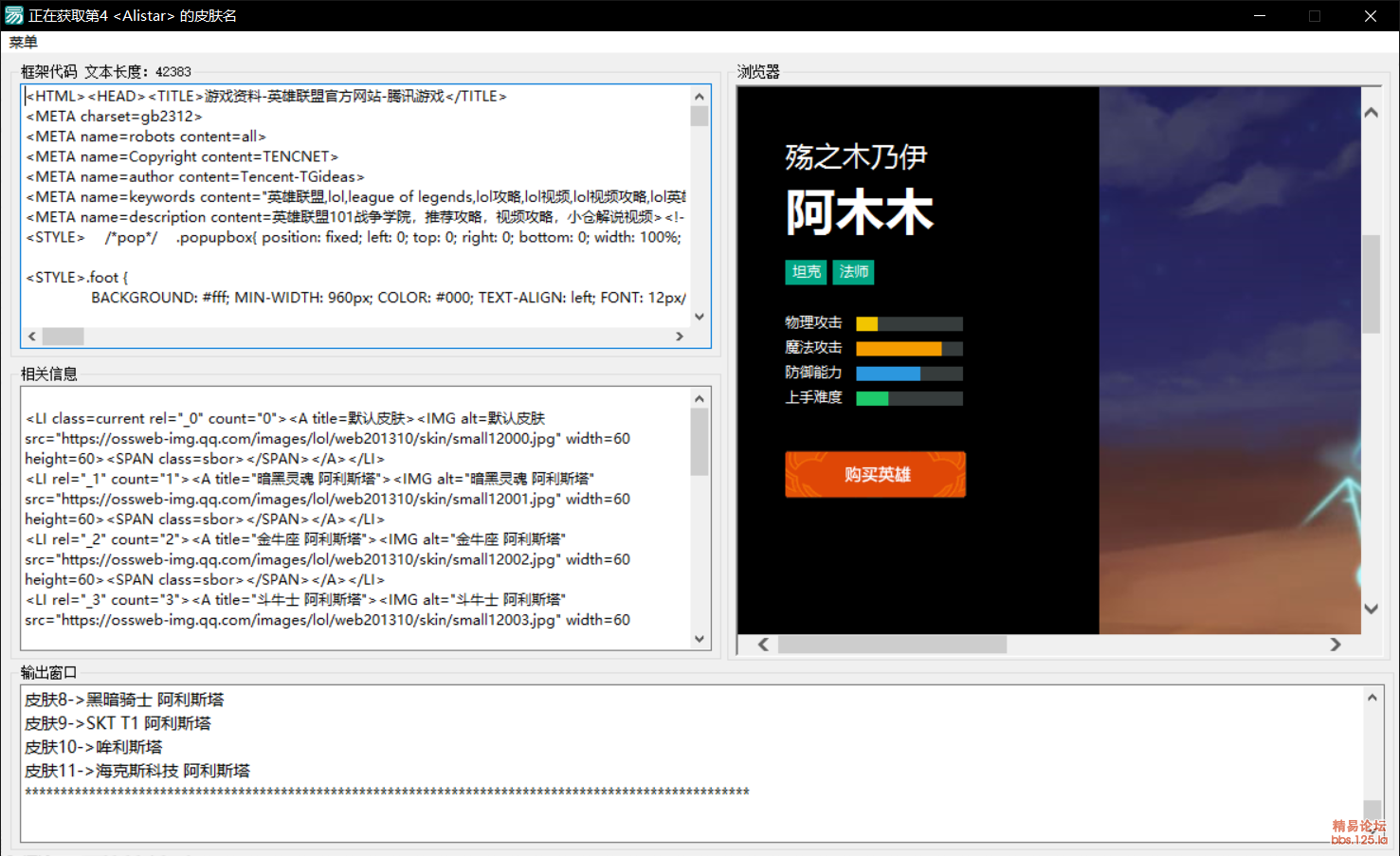Click the output window scroll up arrow
The height and width of the screenshot is (856, 1400).
[x=1372, y=698]
